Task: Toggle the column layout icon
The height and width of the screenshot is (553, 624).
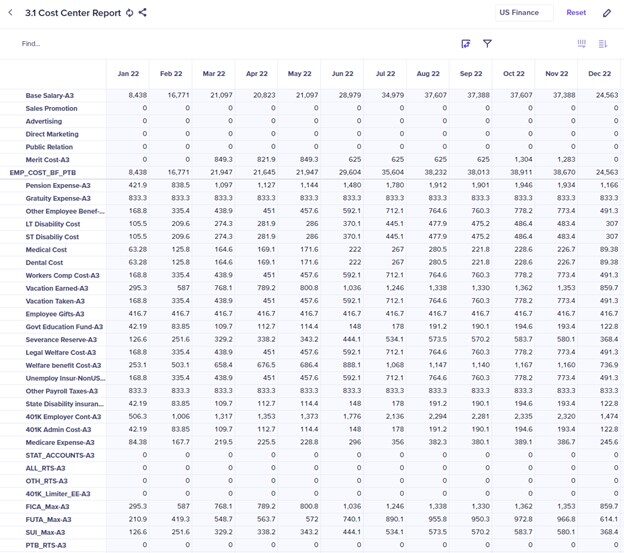Action: click(581, 44)
